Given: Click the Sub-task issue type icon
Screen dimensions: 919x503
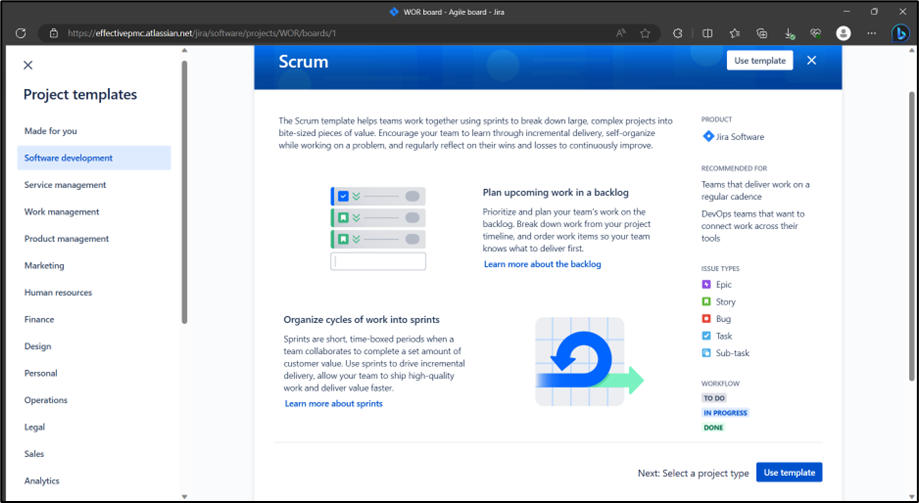Looking at the screenshot, I should [x=706, y=353].
